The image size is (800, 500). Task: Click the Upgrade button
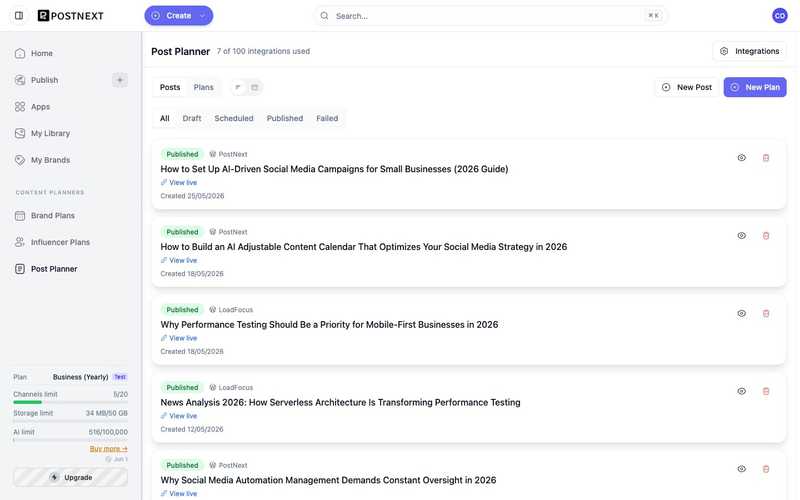pyautogui.click(x=70, y=478)
